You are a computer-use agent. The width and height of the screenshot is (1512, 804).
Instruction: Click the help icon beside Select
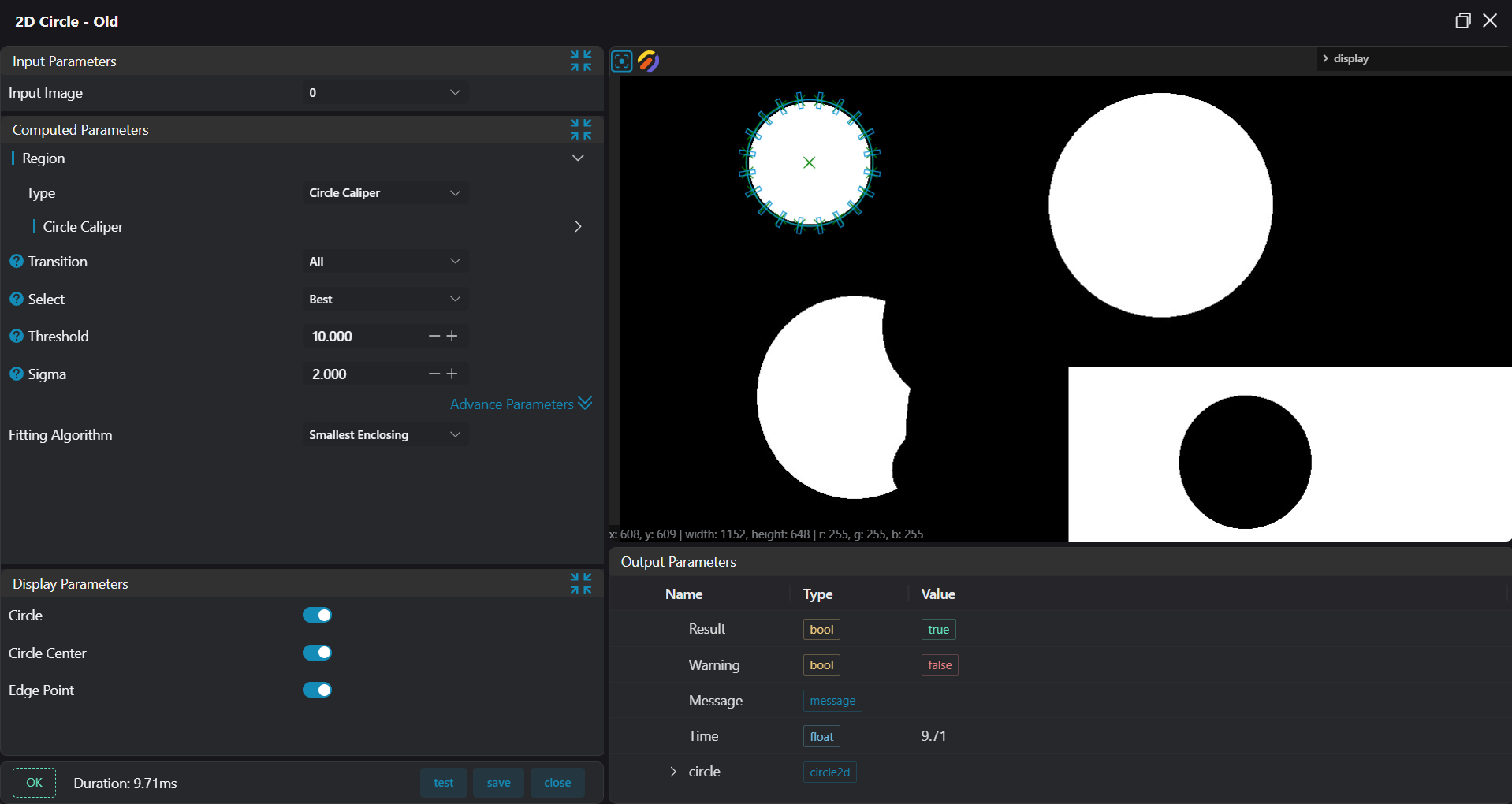(16, 299)
